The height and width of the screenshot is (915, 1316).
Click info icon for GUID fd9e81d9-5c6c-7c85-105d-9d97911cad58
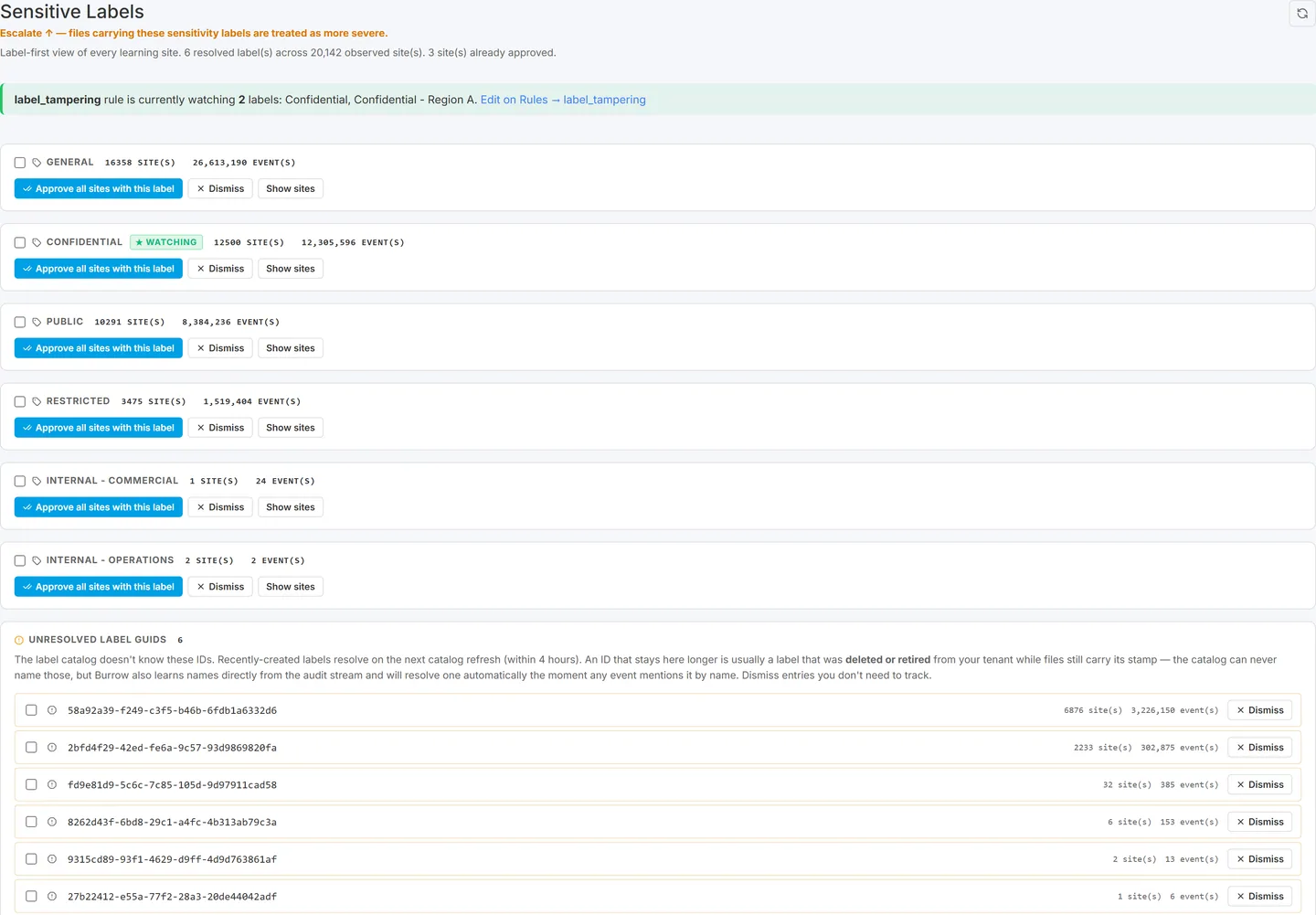click(x=52, y=785)
